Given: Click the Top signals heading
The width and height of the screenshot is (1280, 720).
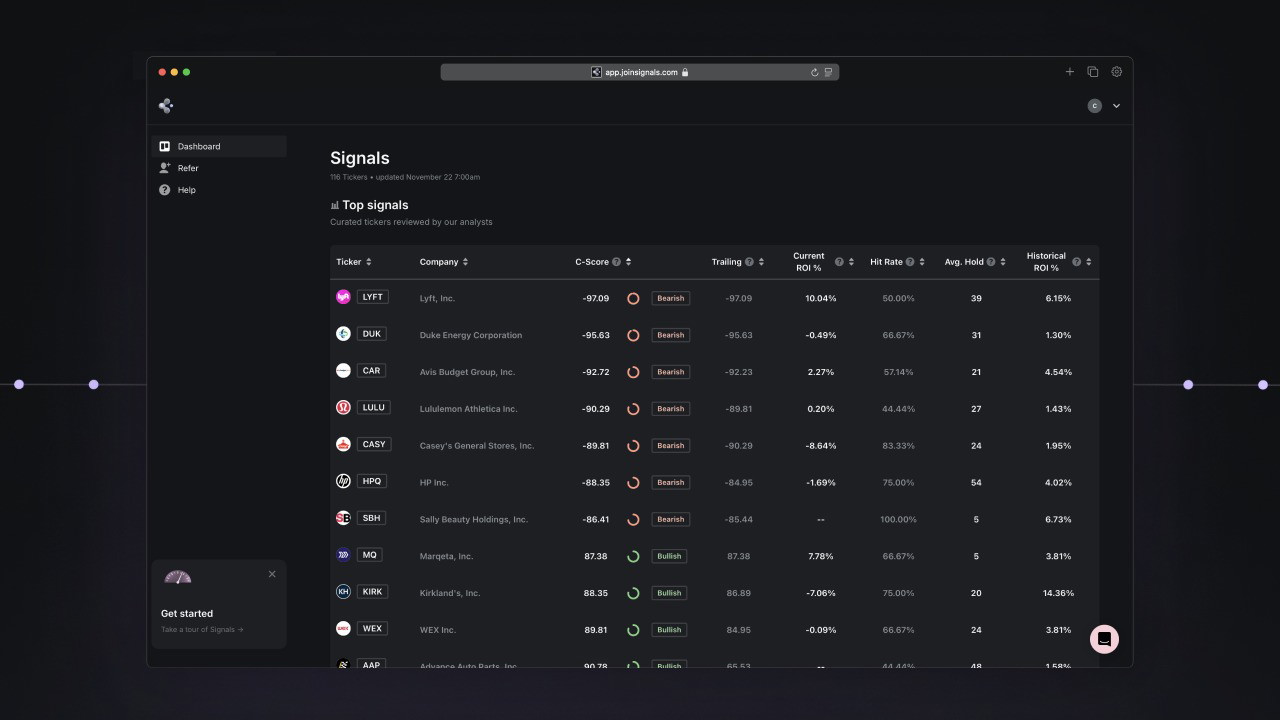Looking at the screenshot, I should point(375,205).
